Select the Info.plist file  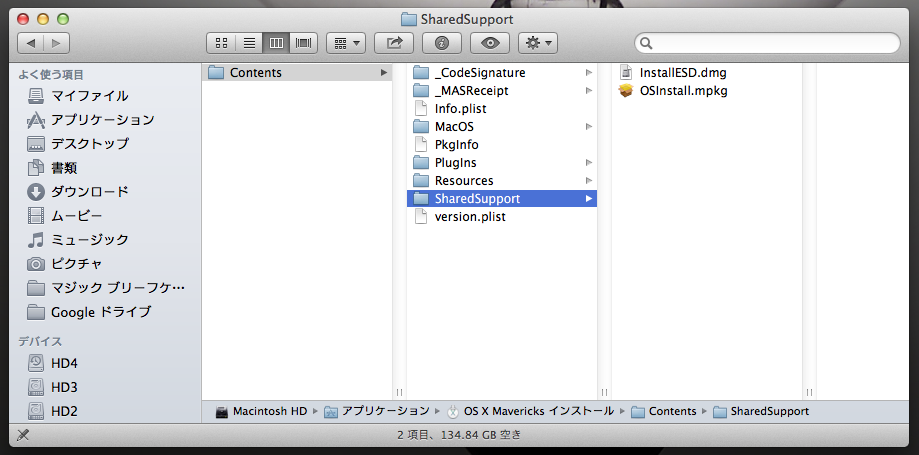pos(502,108)
